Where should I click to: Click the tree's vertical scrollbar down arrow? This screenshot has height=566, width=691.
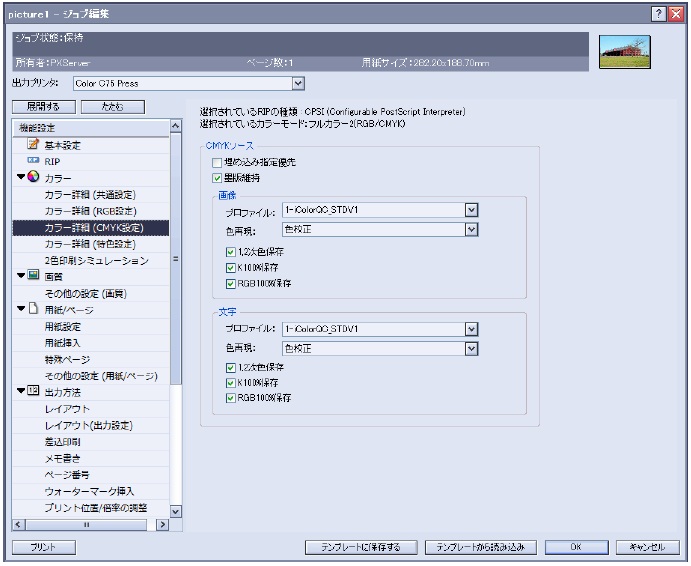click(176, 510)
